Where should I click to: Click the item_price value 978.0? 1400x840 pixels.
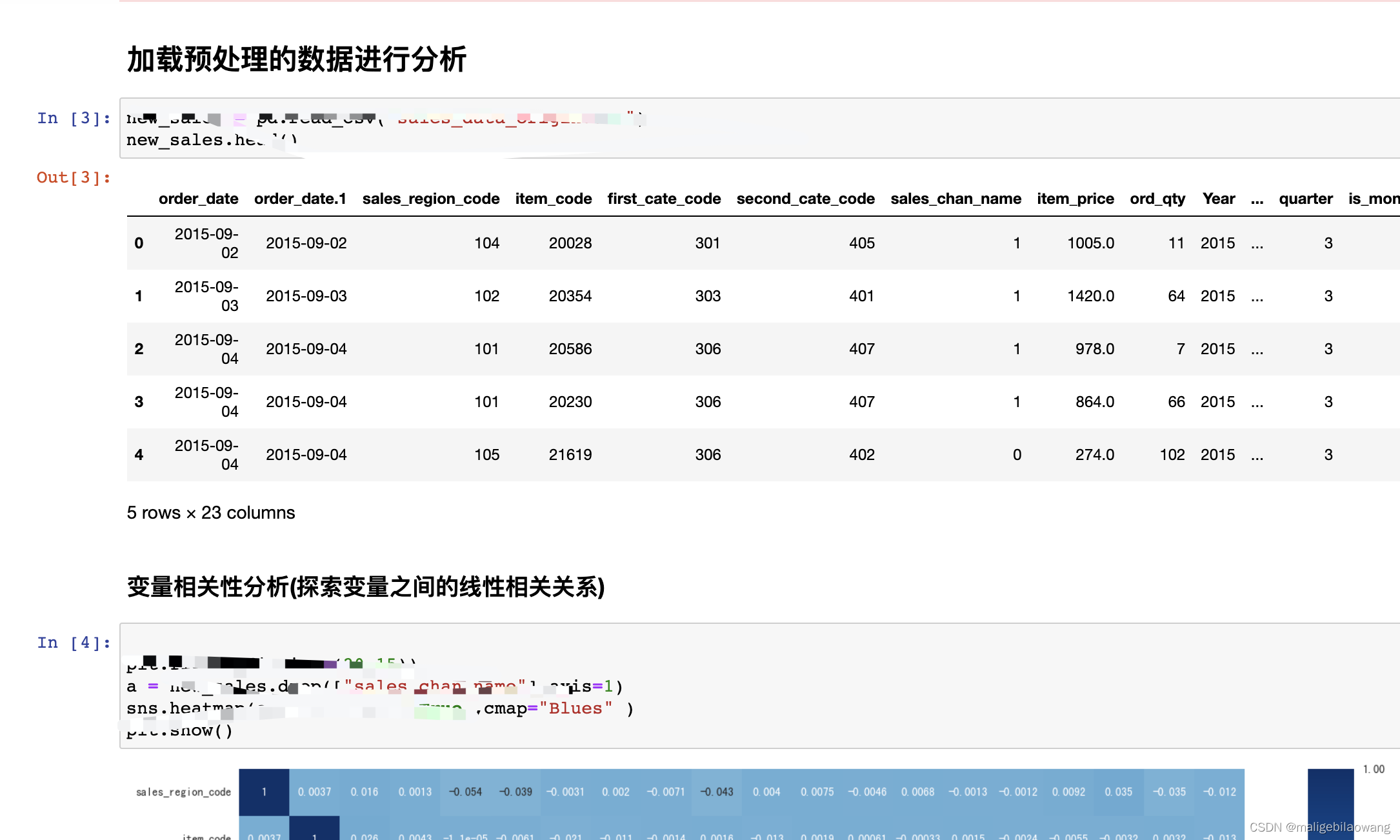[x=1095, y=349]
